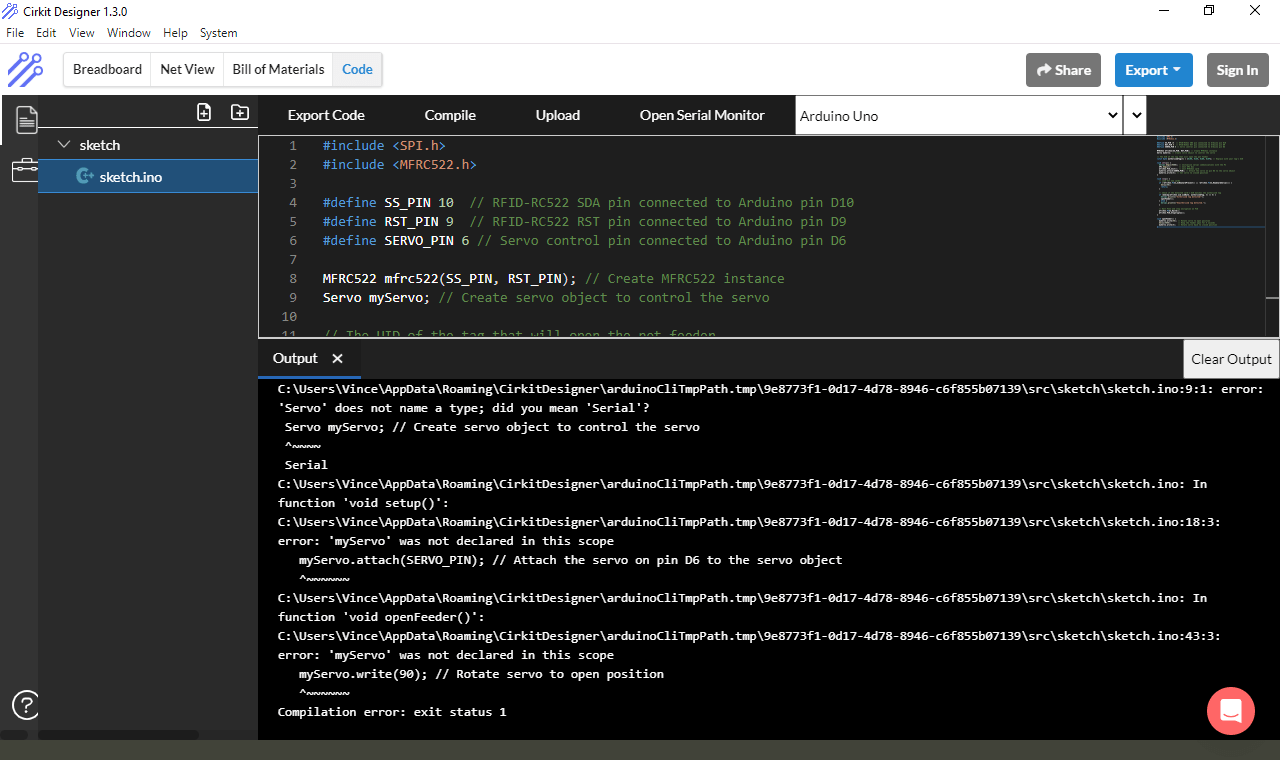Click the file panel horizontal scrollbar

[118, 734]
